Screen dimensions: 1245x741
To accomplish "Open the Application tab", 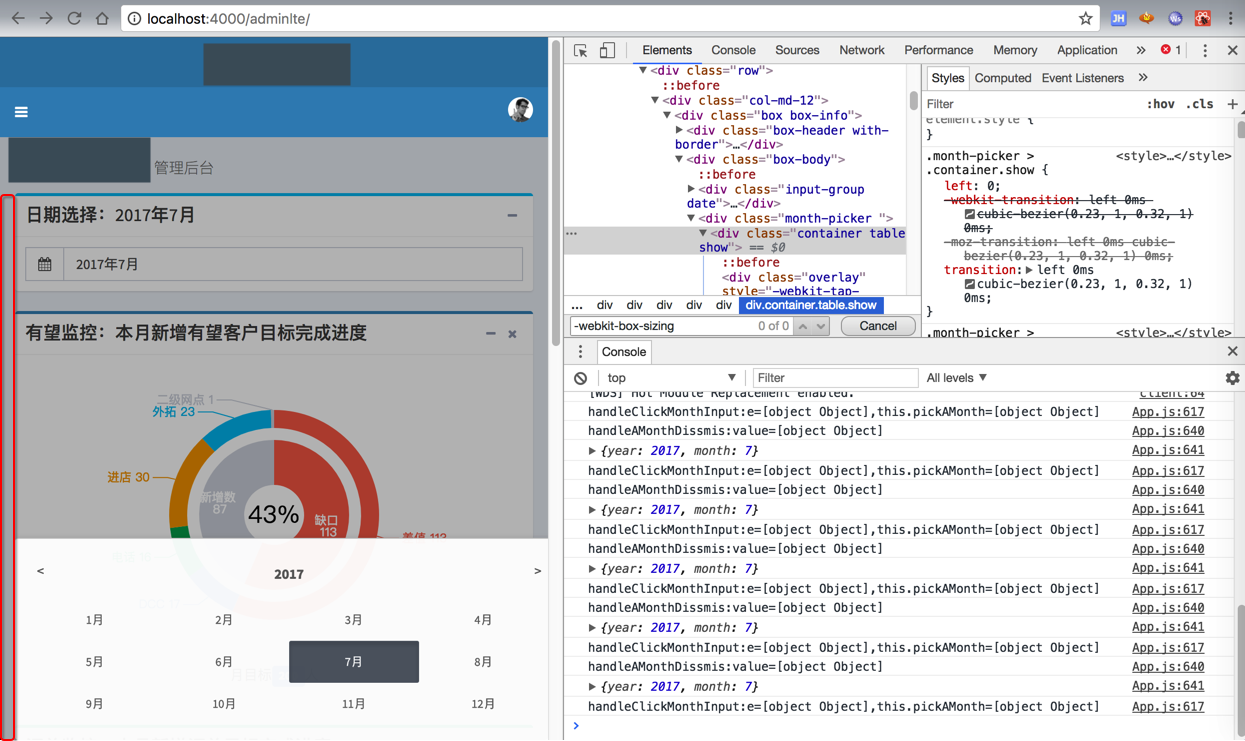I will pos(1087,50).
